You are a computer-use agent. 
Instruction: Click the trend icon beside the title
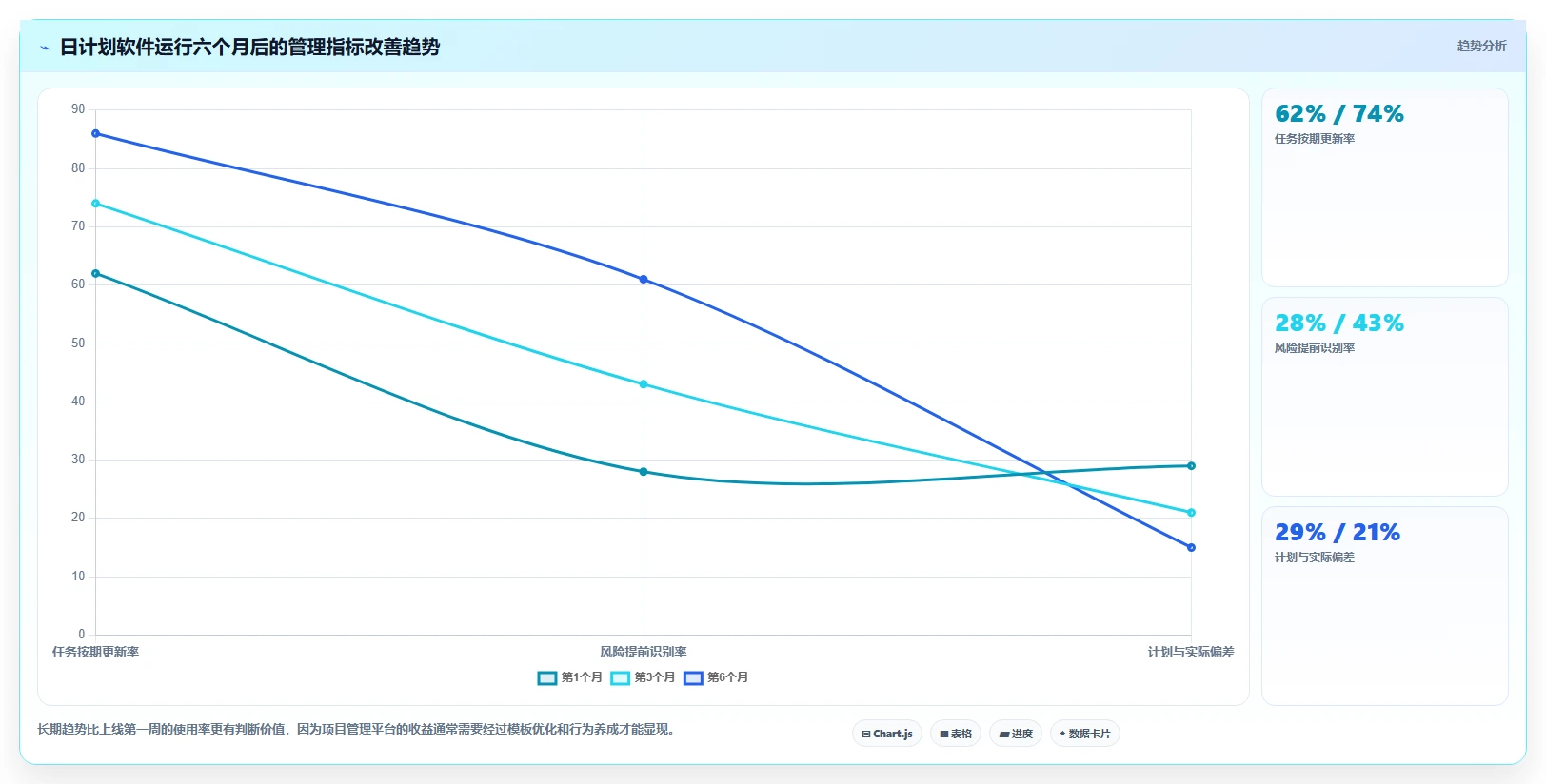pos(45,48)
